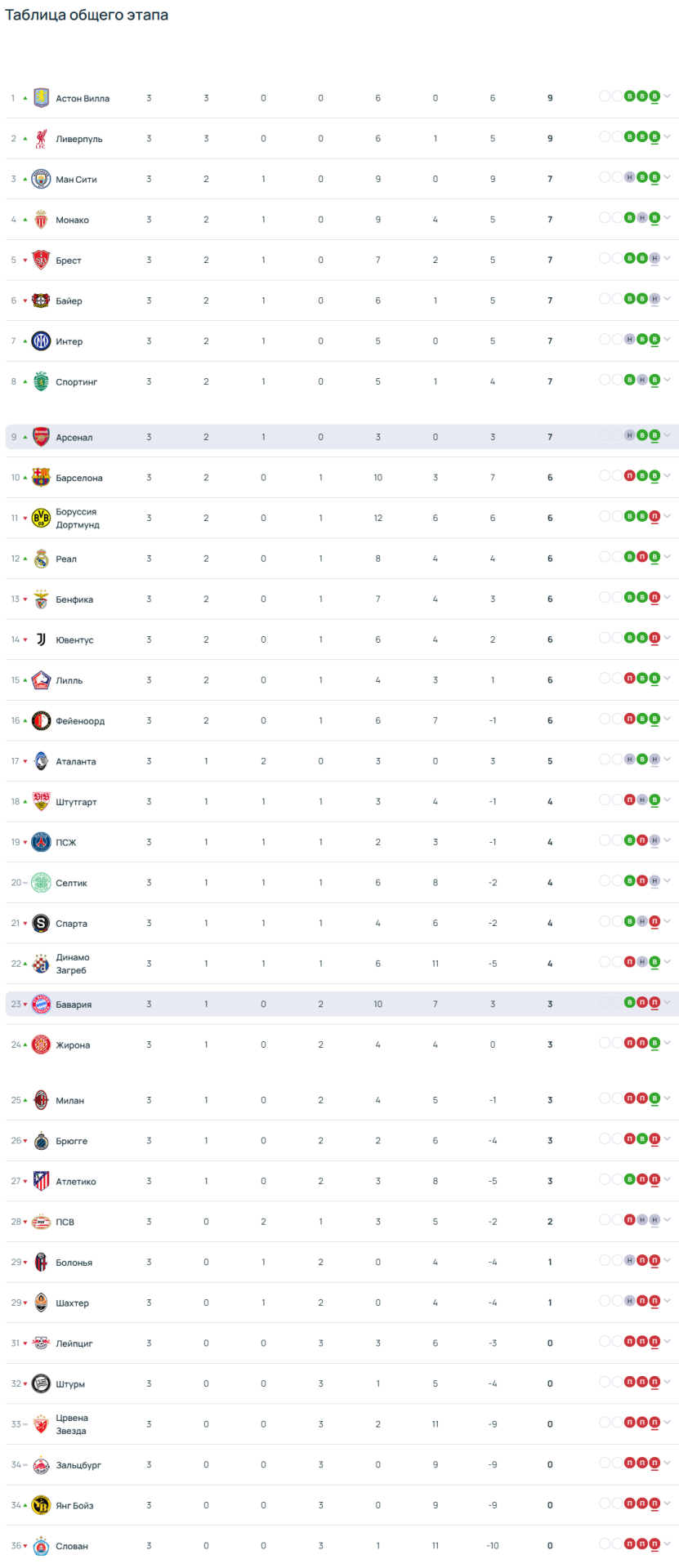Open the Ман Сити team link
This screenshot has width=679, height=1568.
(76, 180)
